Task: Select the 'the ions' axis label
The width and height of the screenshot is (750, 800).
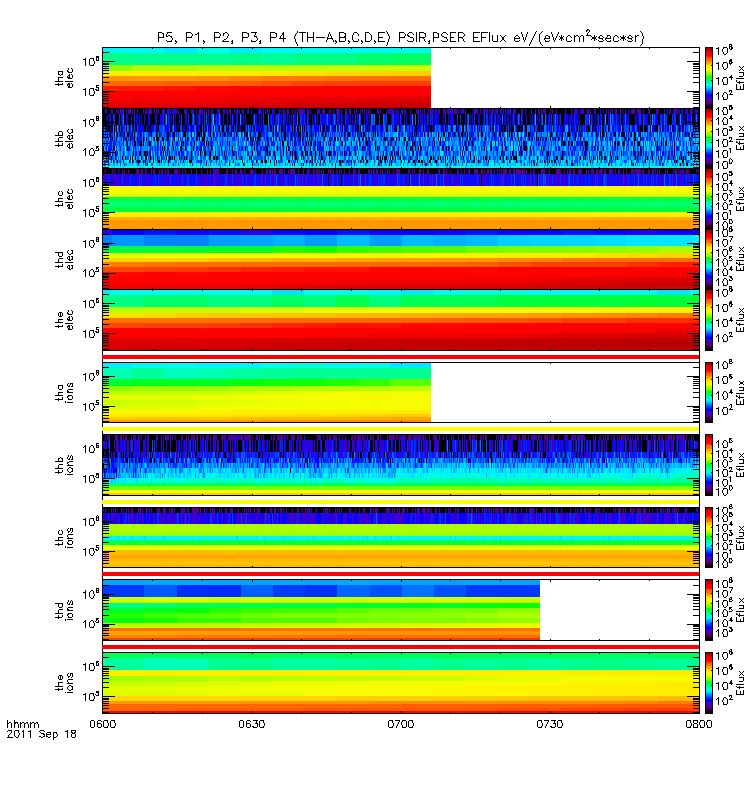Action: (x=64, y=683)
